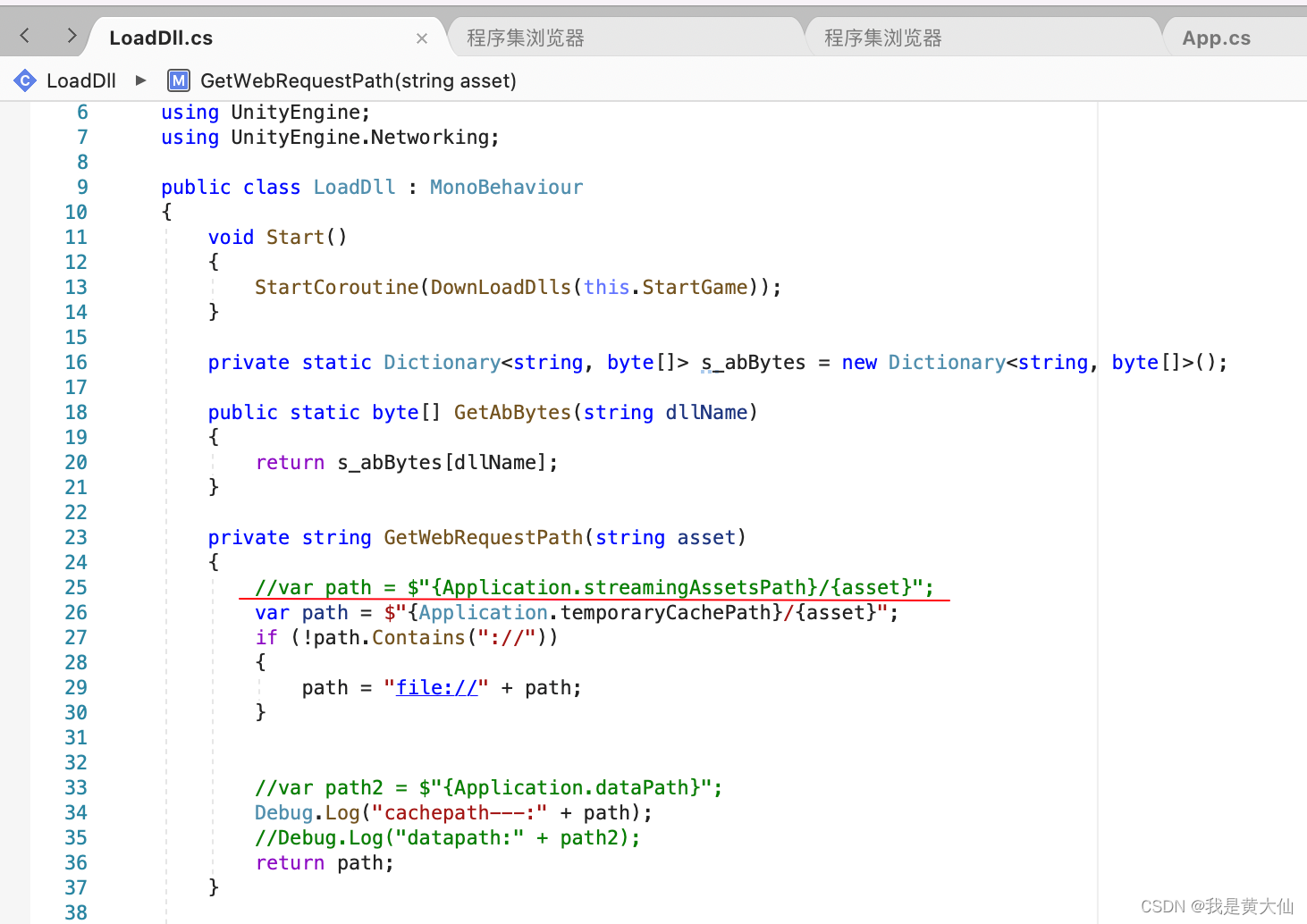Click new Dictionary on line 16

tap(923, 362)
